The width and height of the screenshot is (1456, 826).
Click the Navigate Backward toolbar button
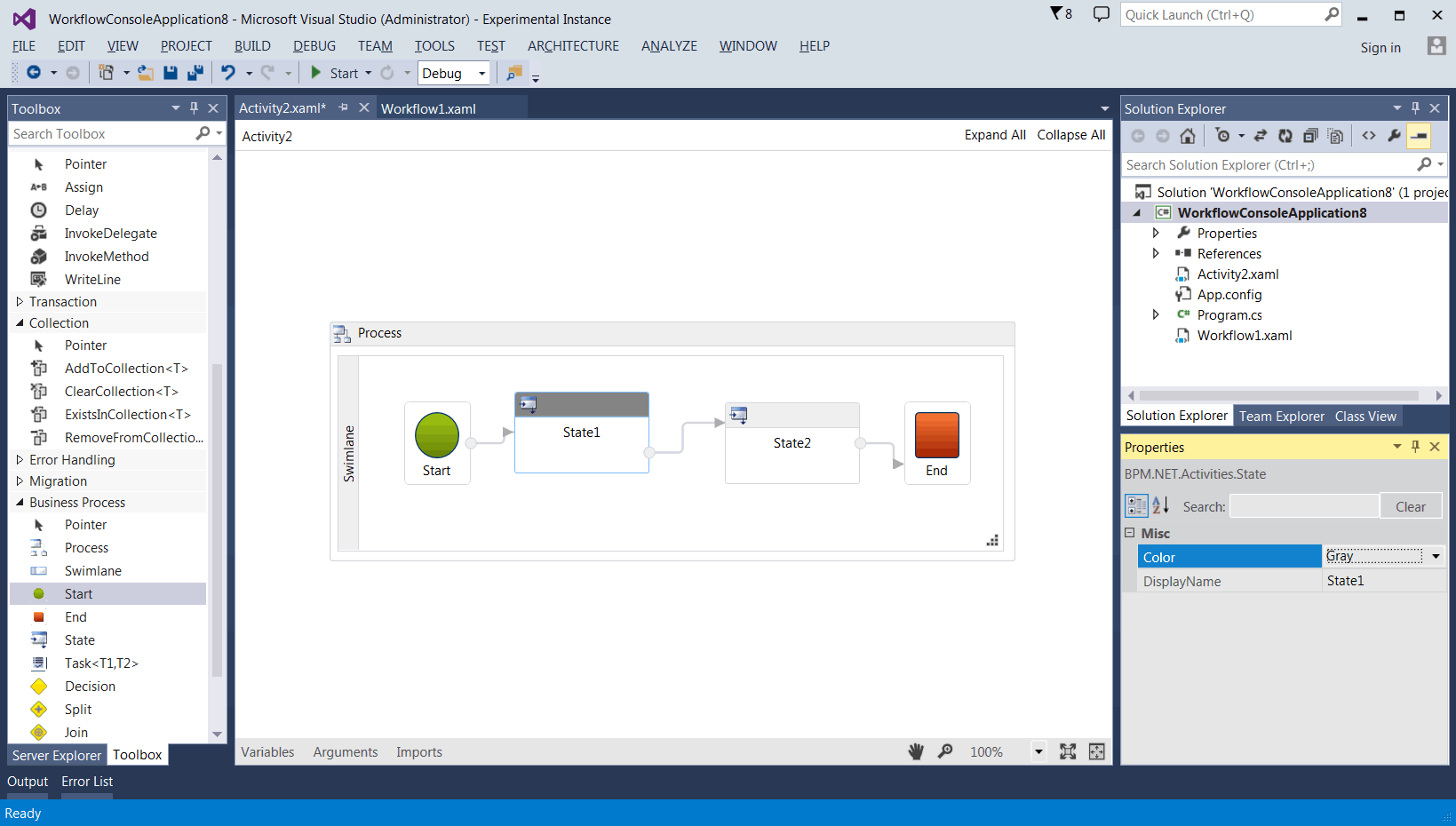(34, 73)
